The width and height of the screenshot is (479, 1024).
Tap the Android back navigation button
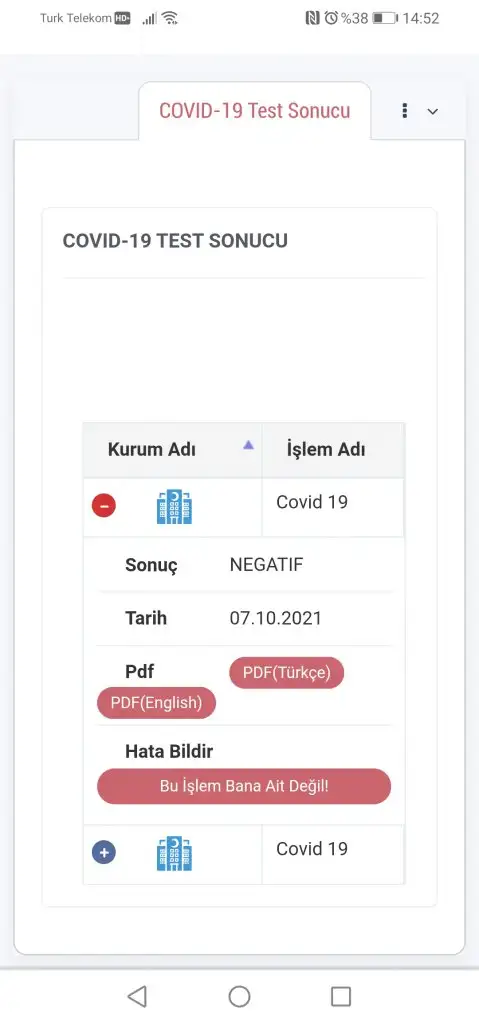(x=137, y=996)
